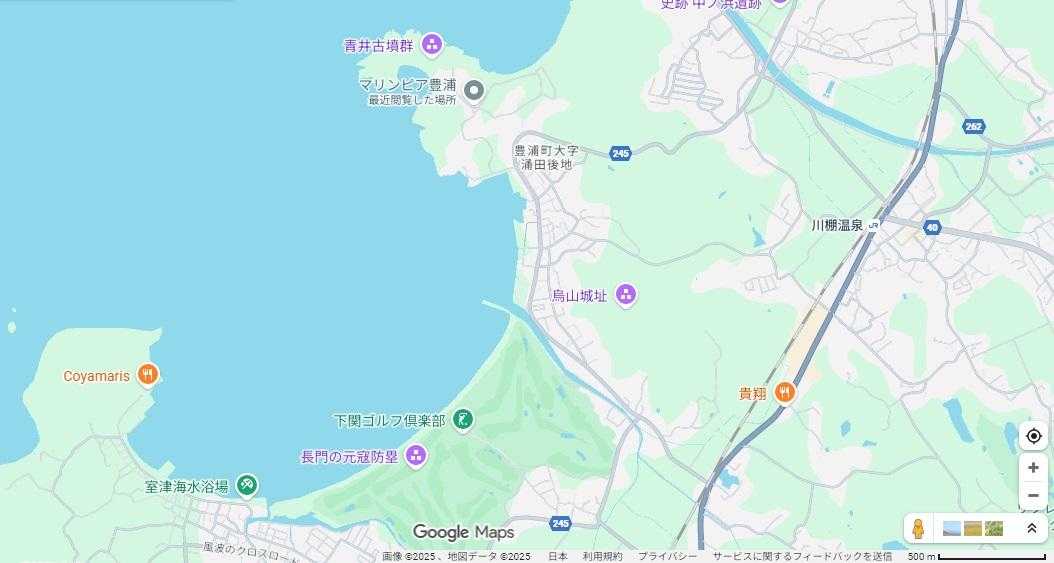
Task: Open the 烏山城址 historic site pin
Action: click(626, 295)
